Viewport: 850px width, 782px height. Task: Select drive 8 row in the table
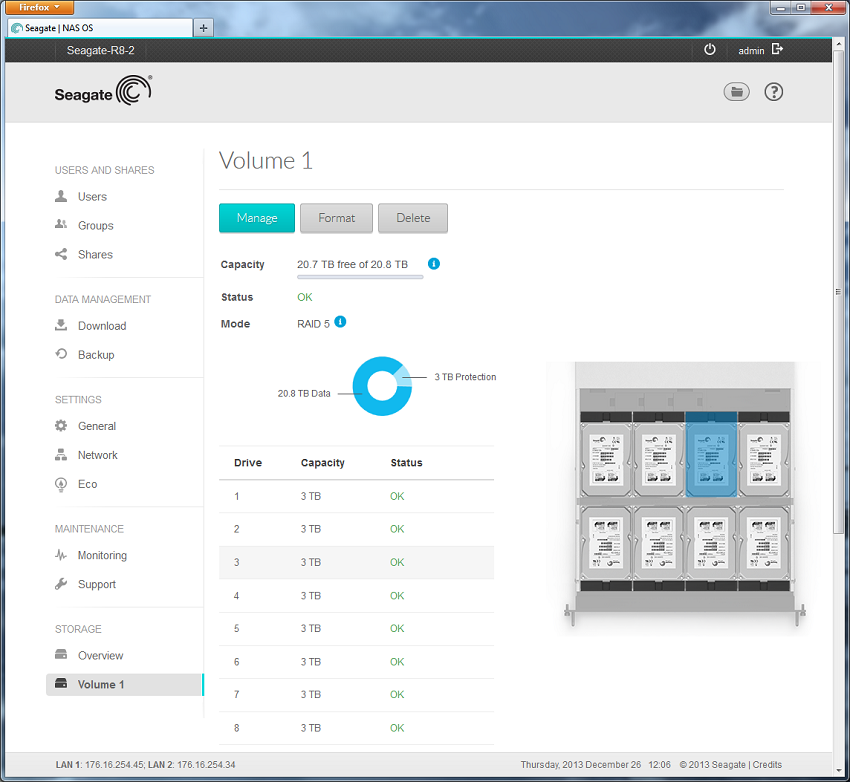356,728
